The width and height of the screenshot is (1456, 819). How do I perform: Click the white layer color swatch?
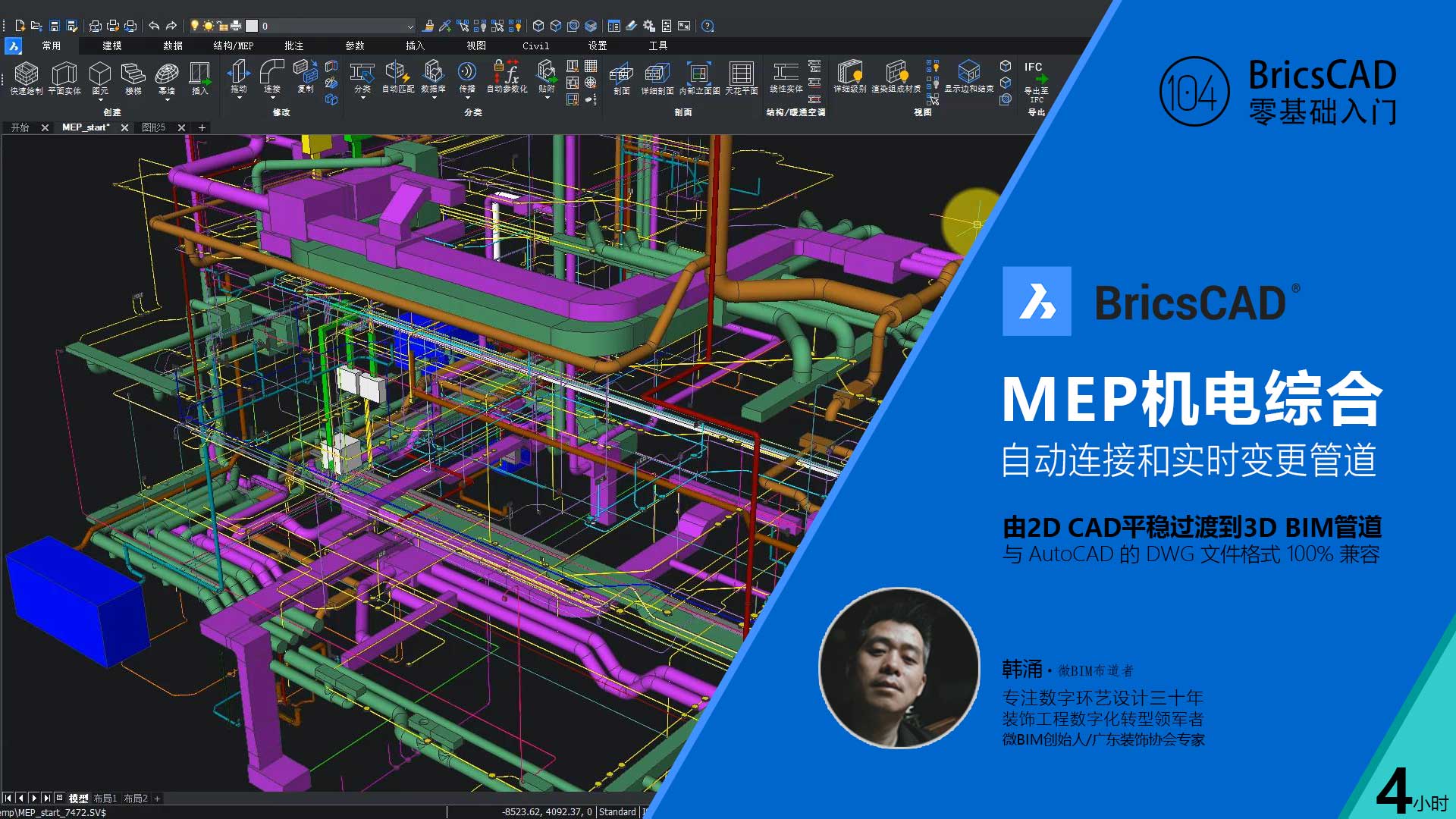(x=252, y=26)
